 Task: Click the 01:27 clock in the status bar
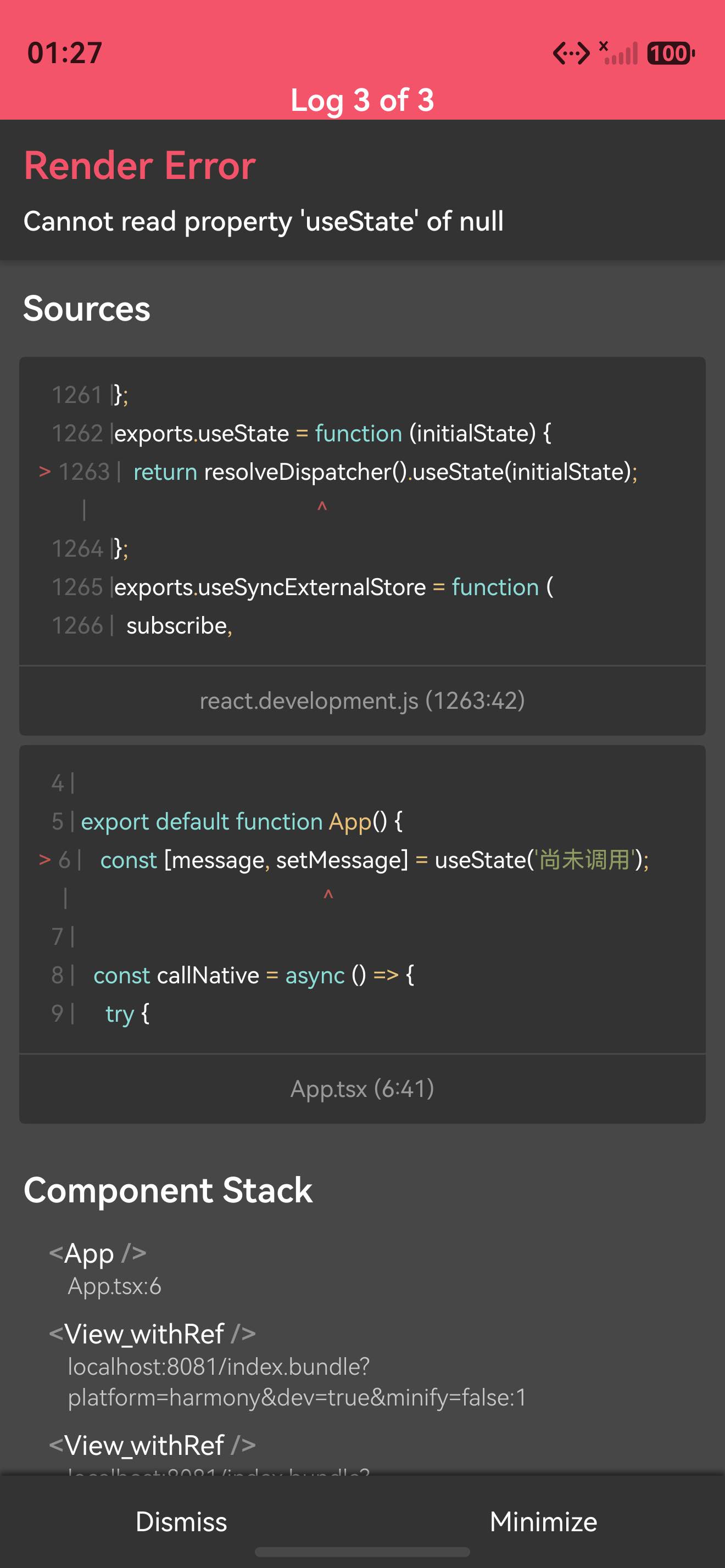pos(64,53)
